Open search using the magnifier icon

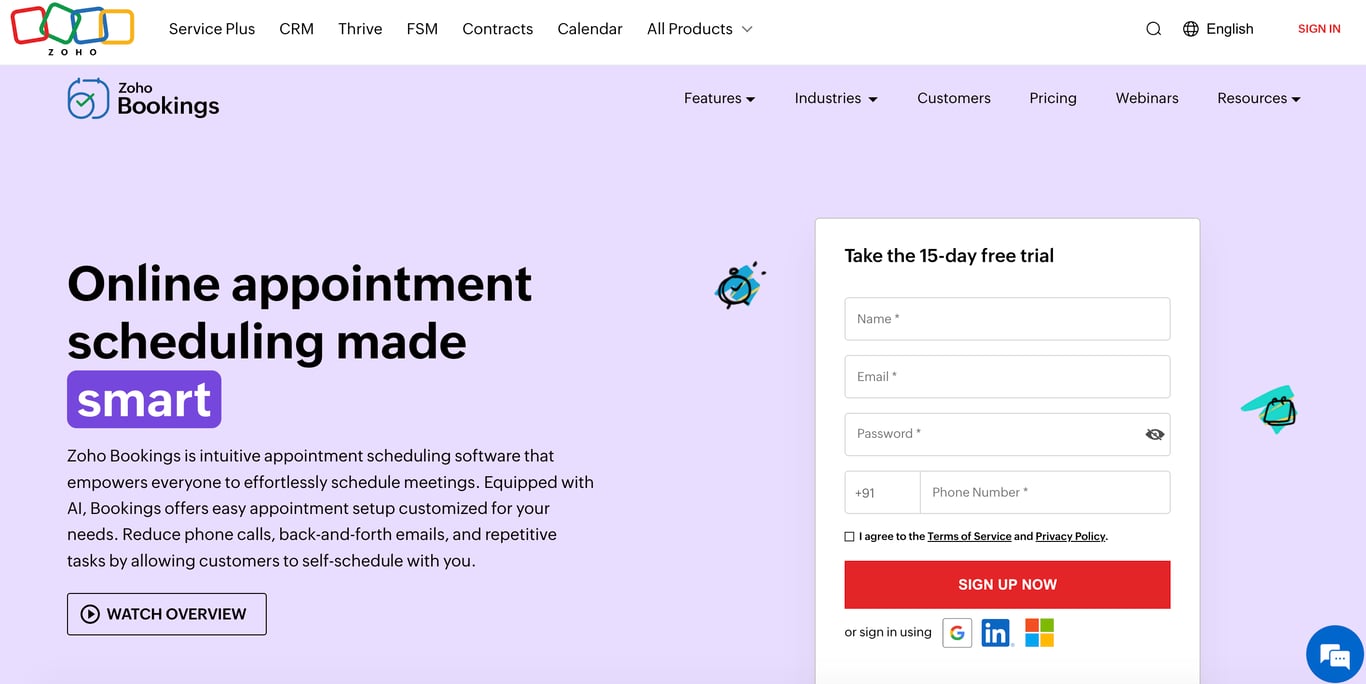pos(1153,28)
